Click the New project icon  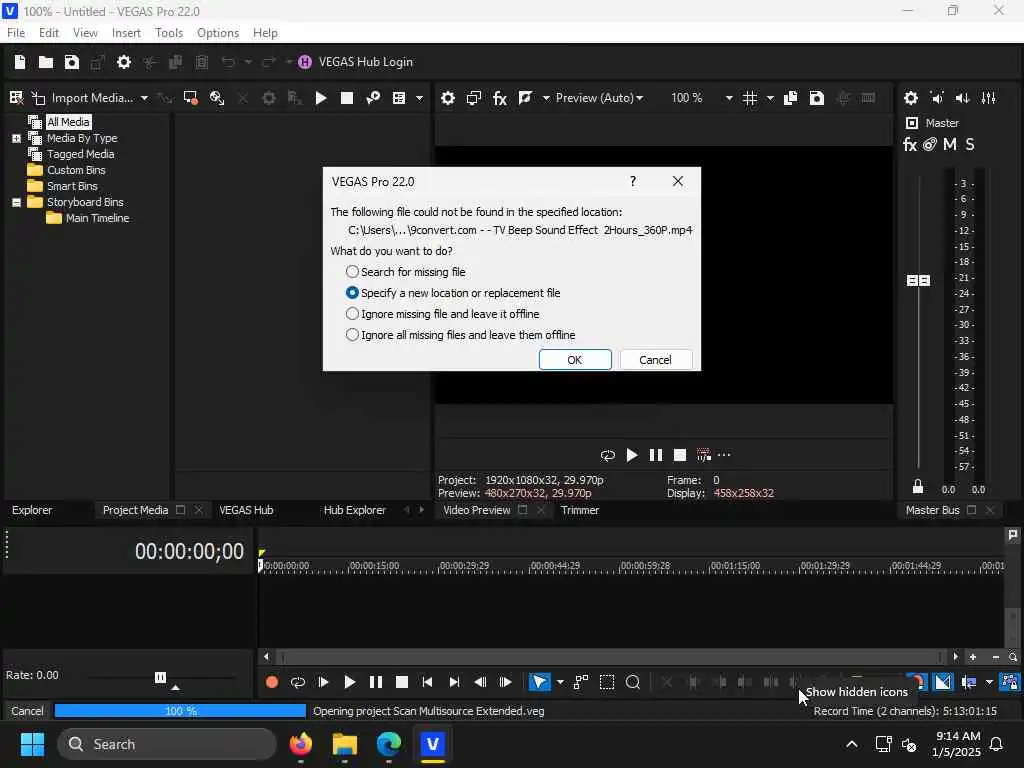20,62
